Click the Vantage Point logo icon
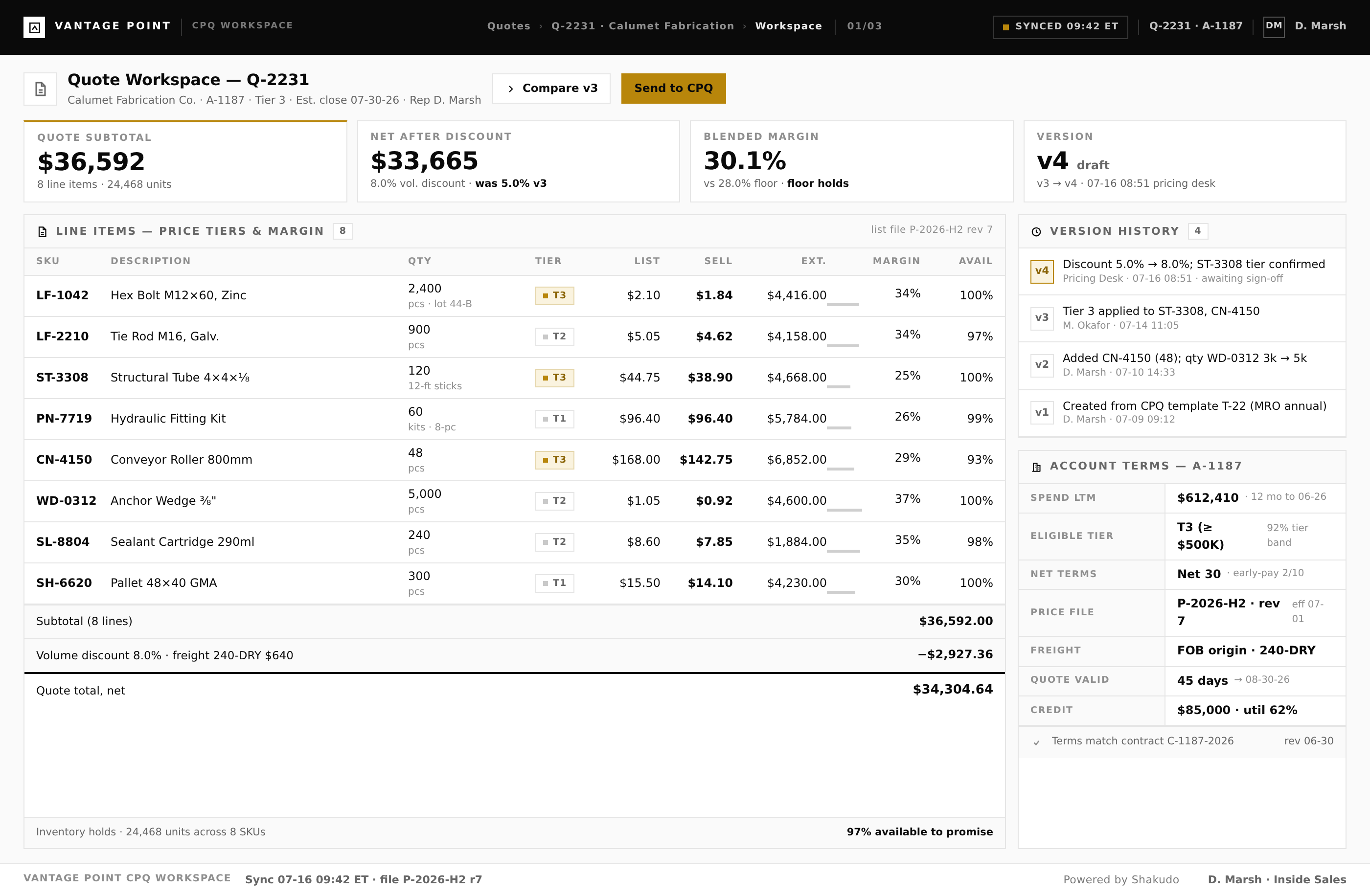The width and height of the screenshot is (1370, 896). [x=34, y=27]
